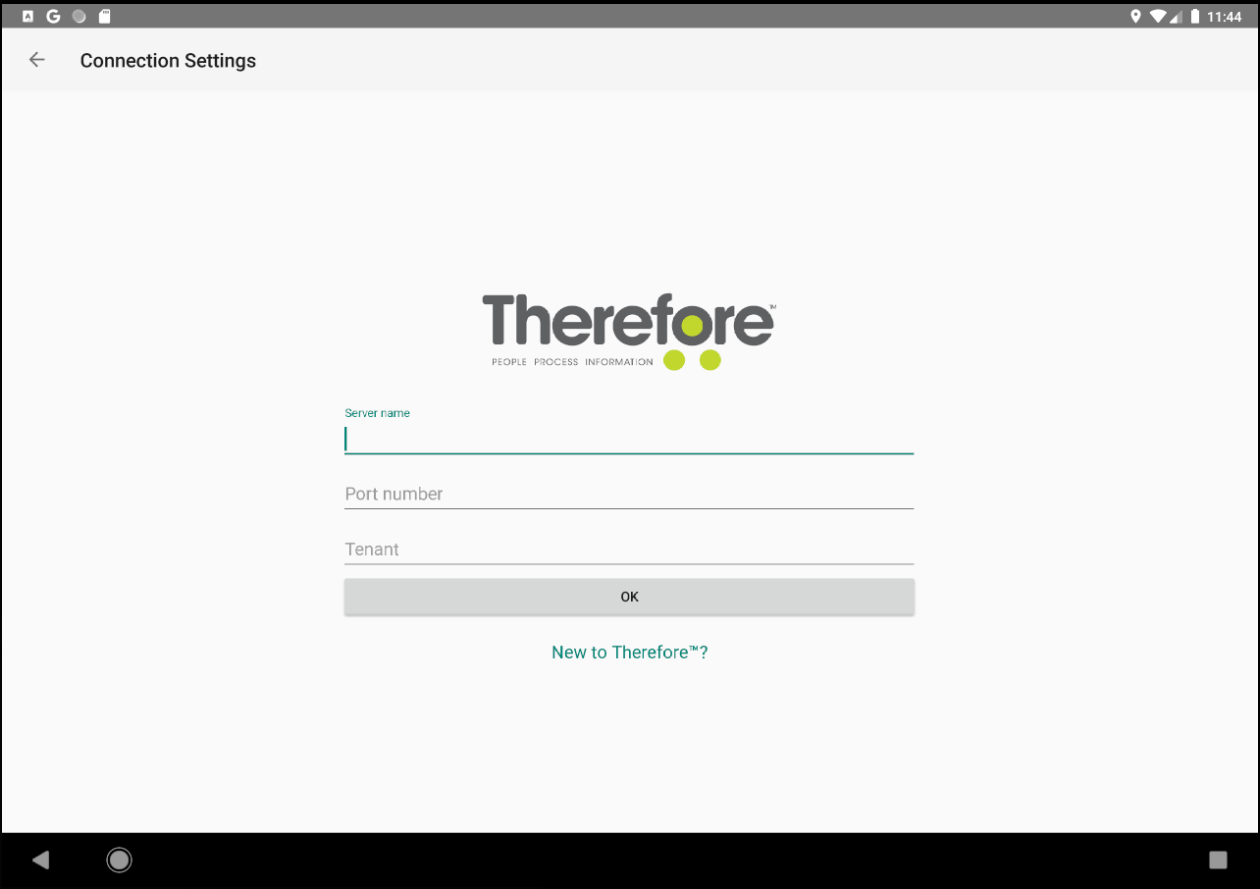The image size is (1260, 889).
Task: Tap the SD card notification icon
Action: (104, 15)
